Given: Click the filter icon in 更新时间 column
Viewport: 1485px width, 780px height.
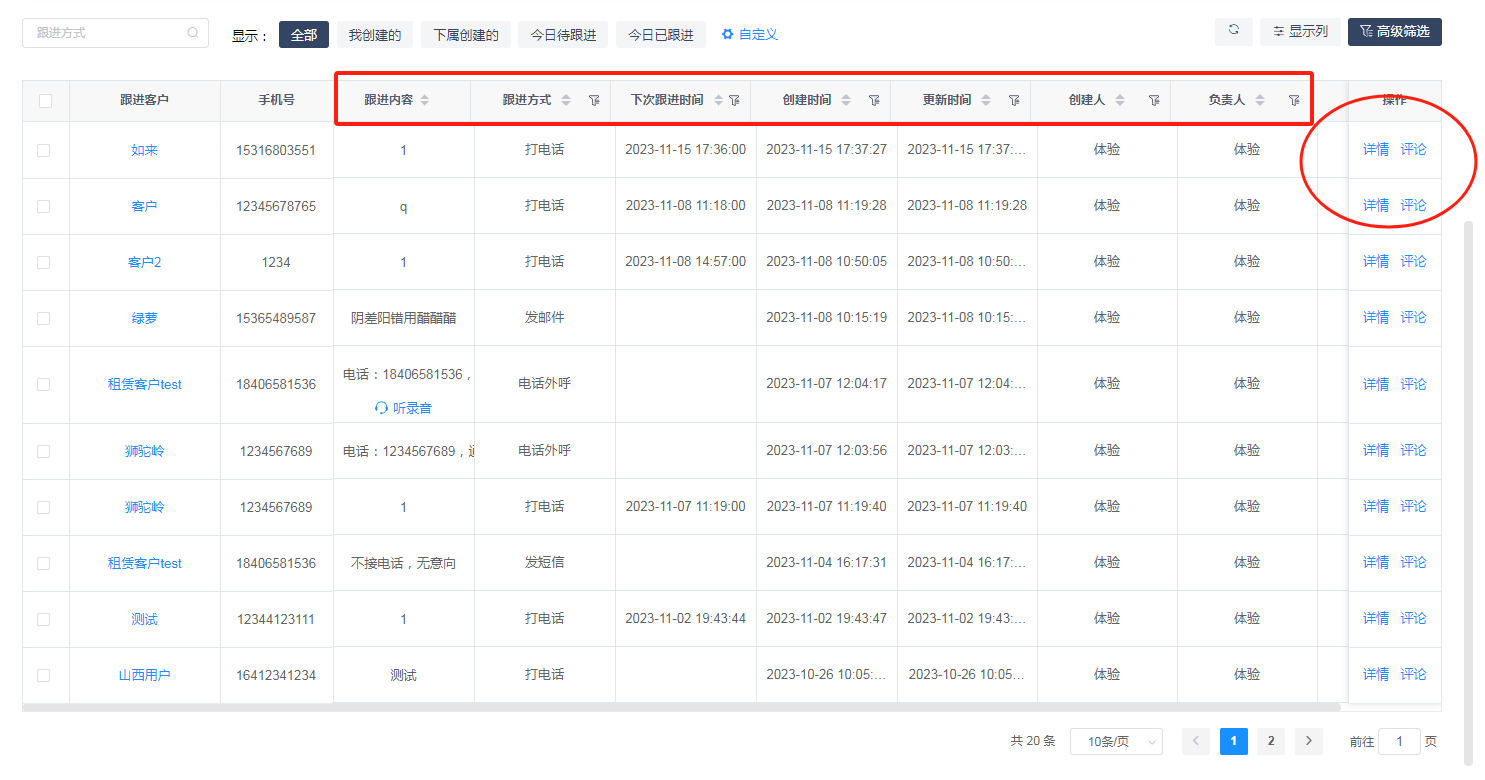Looking at the screenshot, I should pyautogui.click(x=1014, y=100).
